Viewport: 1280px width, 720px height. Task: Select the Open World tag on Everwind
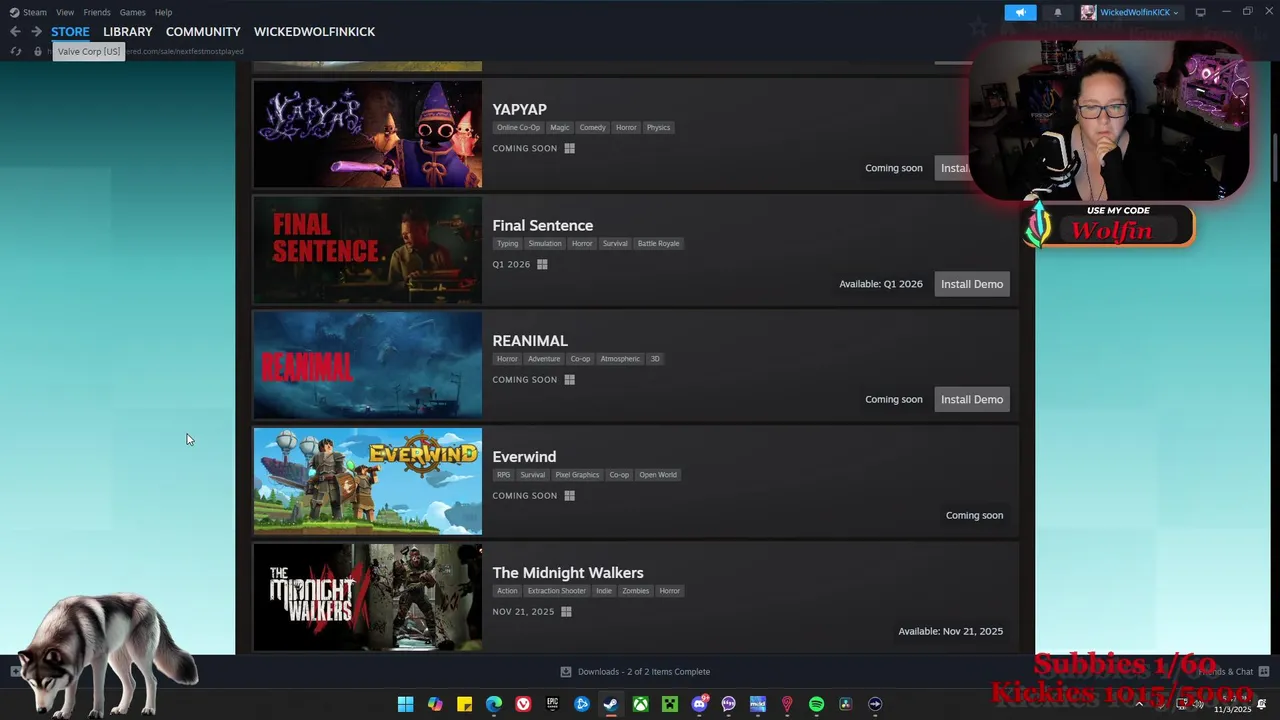(x=658, y=475)
